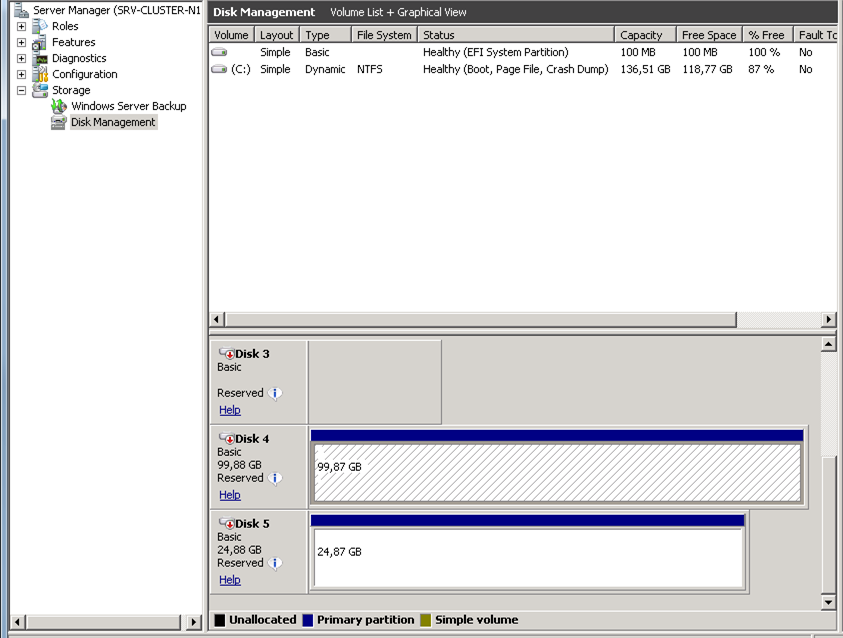Click the Features icon in tree
843x638 pixels.
[x=40, y=43]
